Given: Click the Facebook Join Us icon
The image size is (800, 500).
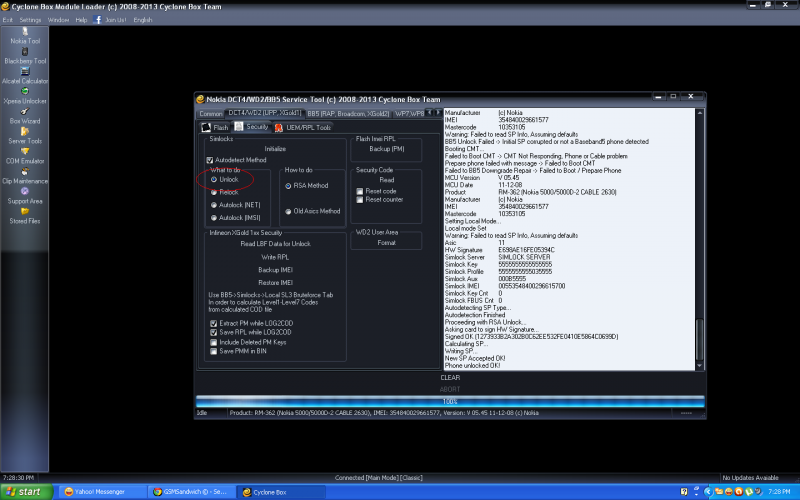Looking at the screenshot, I should click(98, 19).
